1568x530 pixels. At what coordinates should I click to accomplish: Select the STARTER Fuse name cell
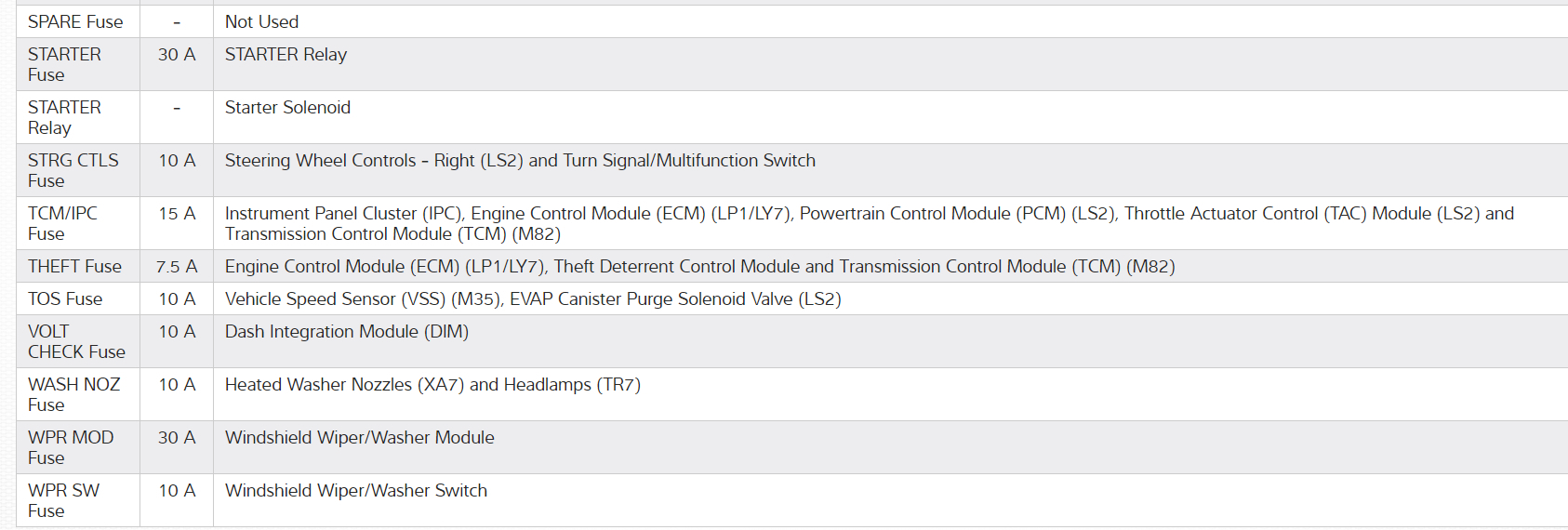coord(64,64)
